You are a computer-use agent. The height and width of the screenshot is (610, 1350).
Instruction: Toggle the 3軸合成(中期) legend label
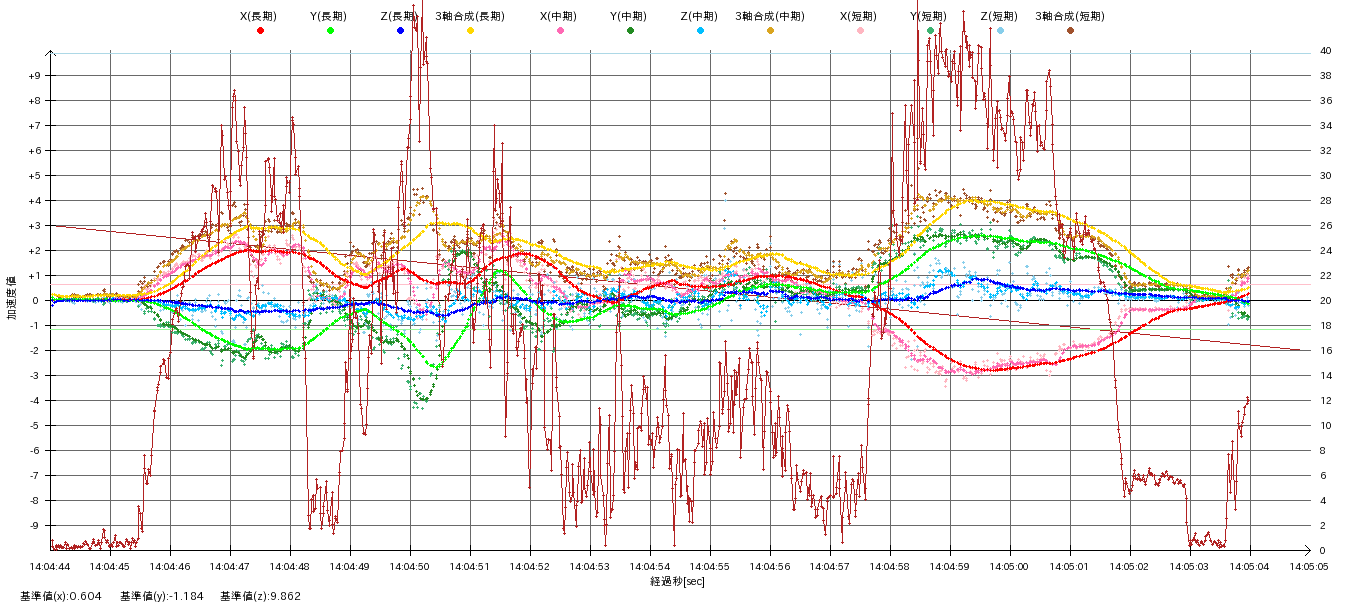pyautogui.click(x=769, y=16)
